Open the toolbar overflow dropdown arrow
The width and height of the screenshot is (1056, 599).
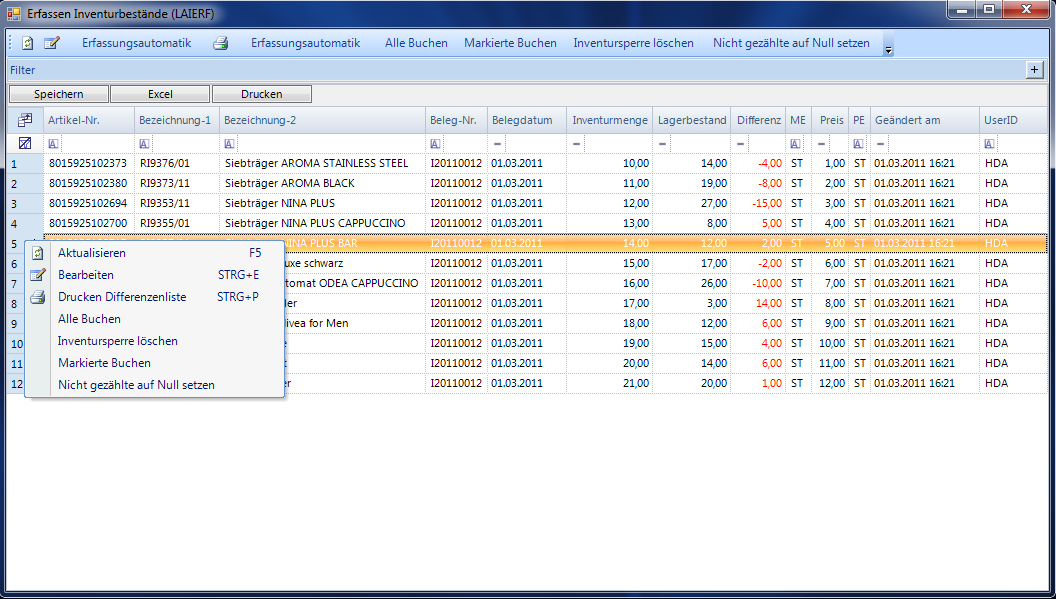pyautogui.click(x=888, y=48)
